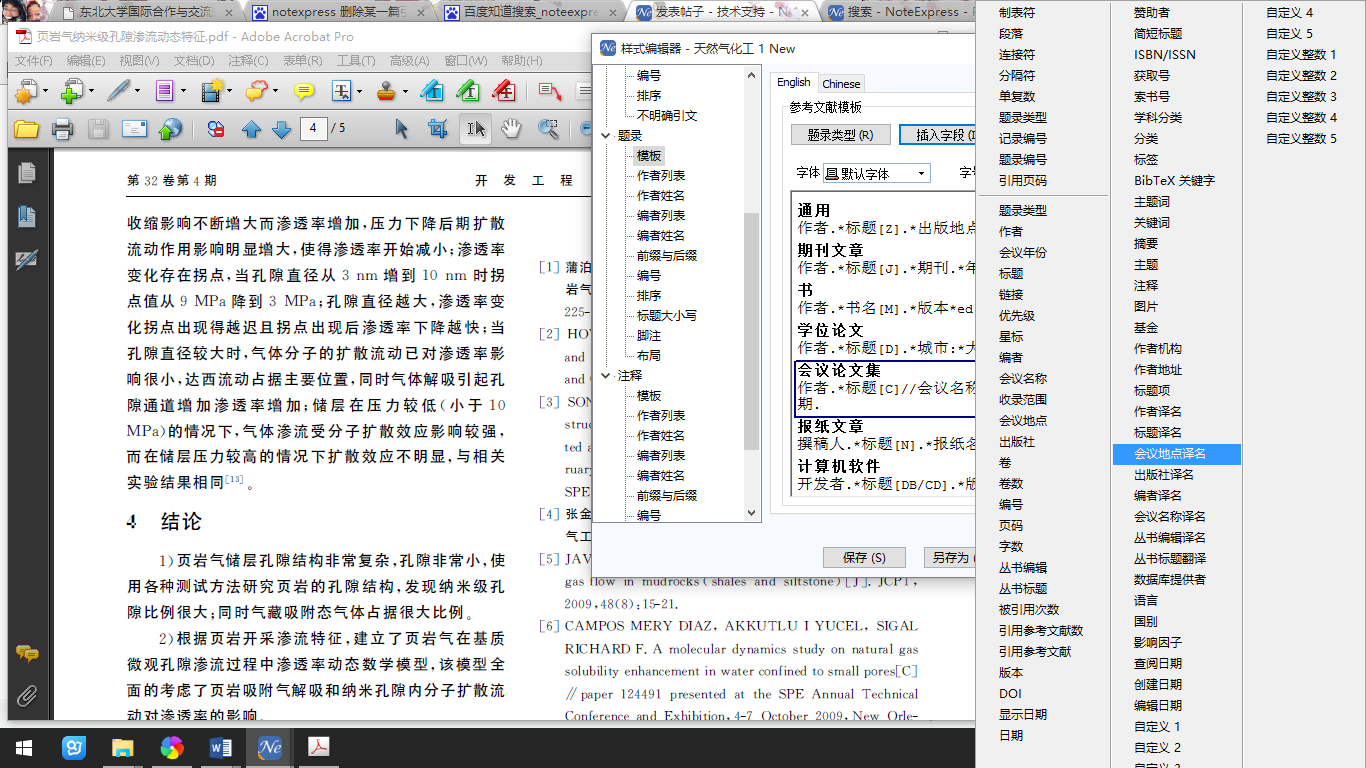Select the Crop tool in Acrobat toolbar
Viewport: 1366px width, 768px height.
[437, 129]
